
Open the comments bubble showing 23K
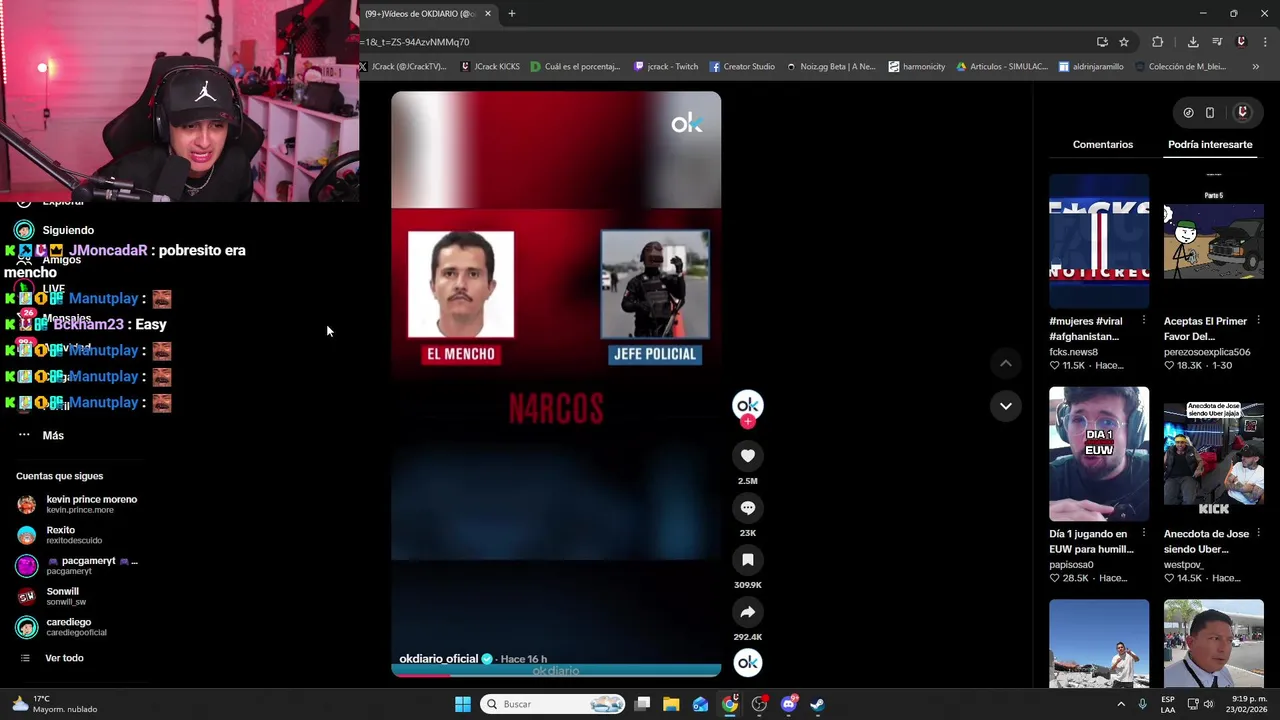pos(748,508)
